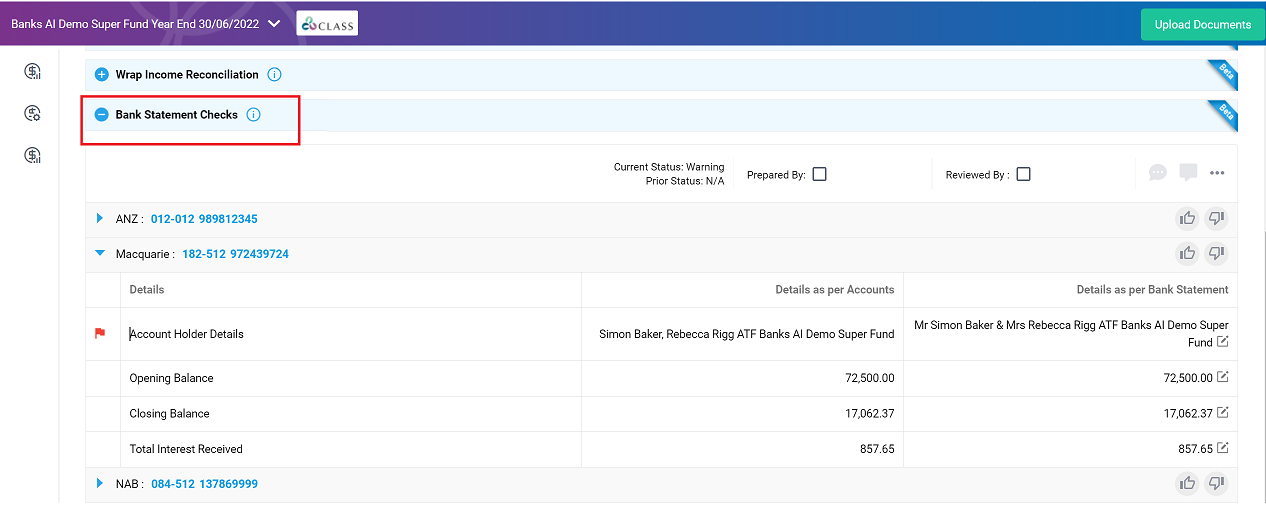The image size is (1266, 511).
Task: Open Macquarie account link 182-512 972439724
Action: click(x=235, y=254)
